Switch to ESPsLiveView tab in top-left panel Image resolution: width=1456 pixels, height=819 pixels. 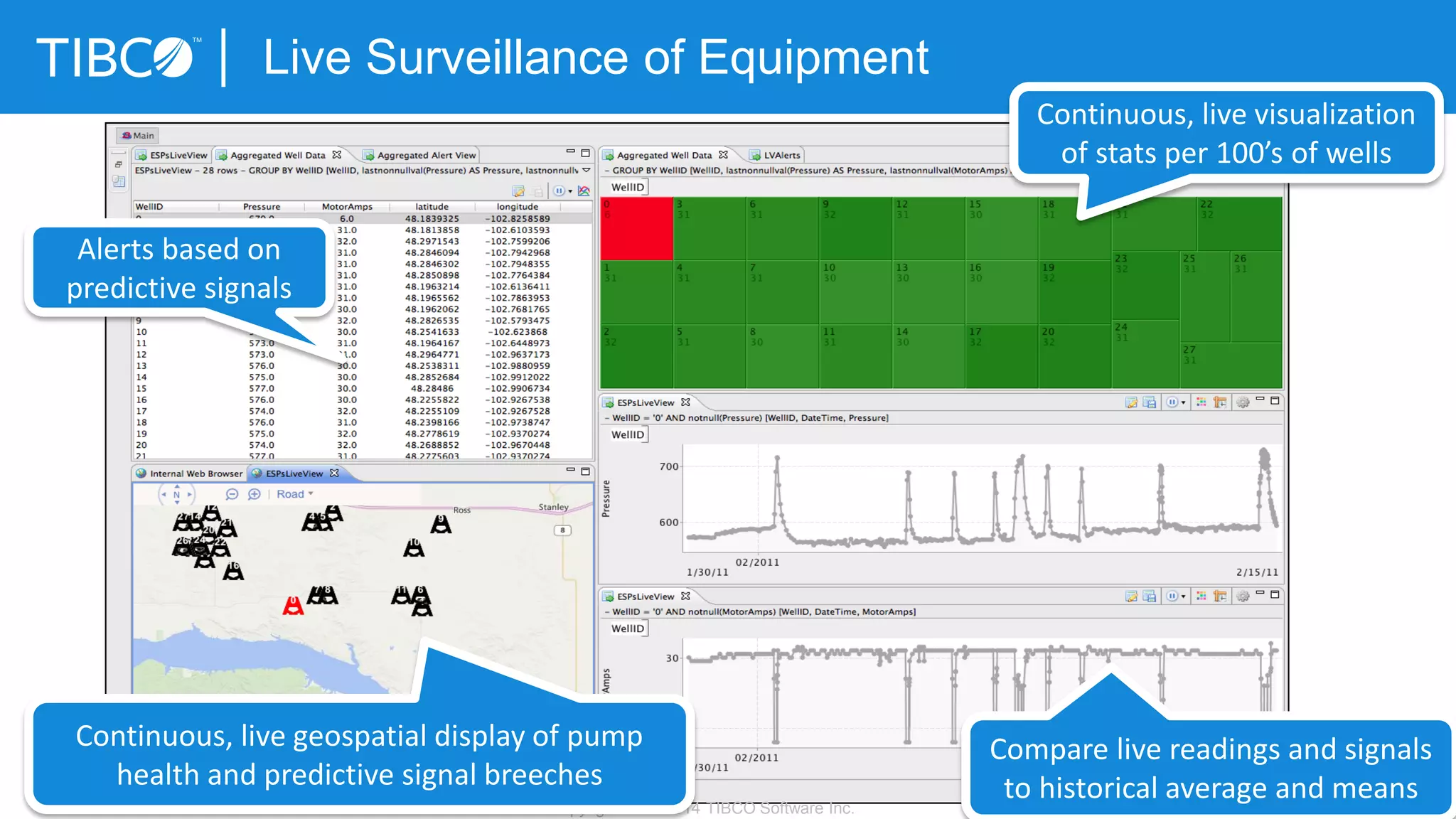click(172, 155)
